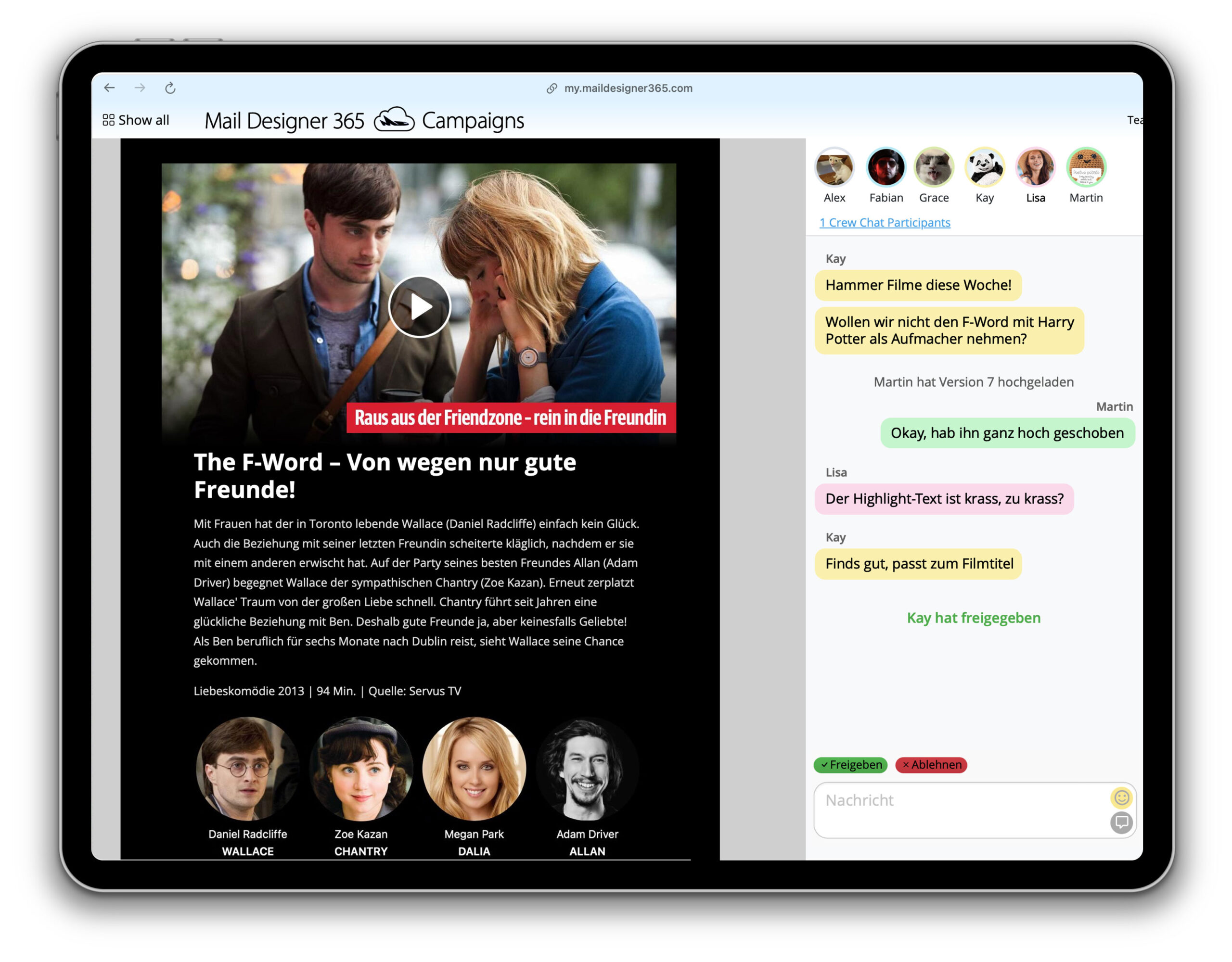Click Megan Park's cast photo
This screenshot has width=1232, height=962.
474,769
